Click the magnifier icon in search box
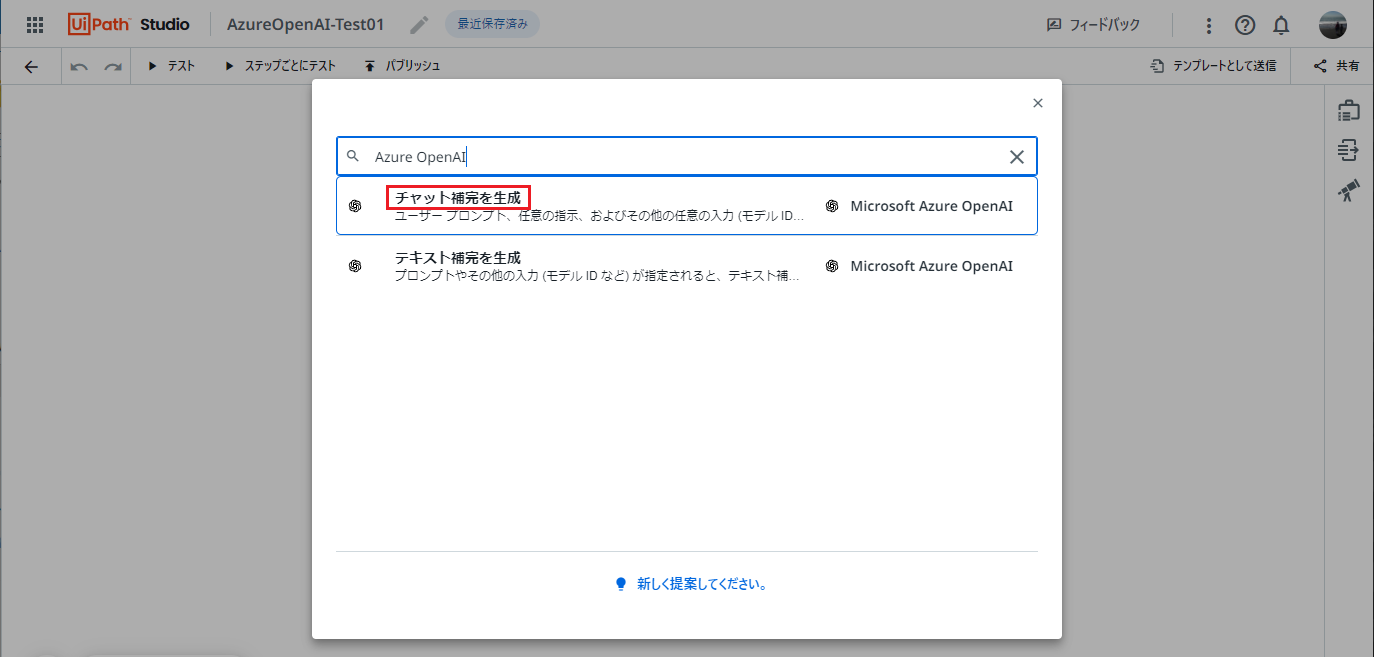The image size is (1374, 657). (x=353, y=156)
